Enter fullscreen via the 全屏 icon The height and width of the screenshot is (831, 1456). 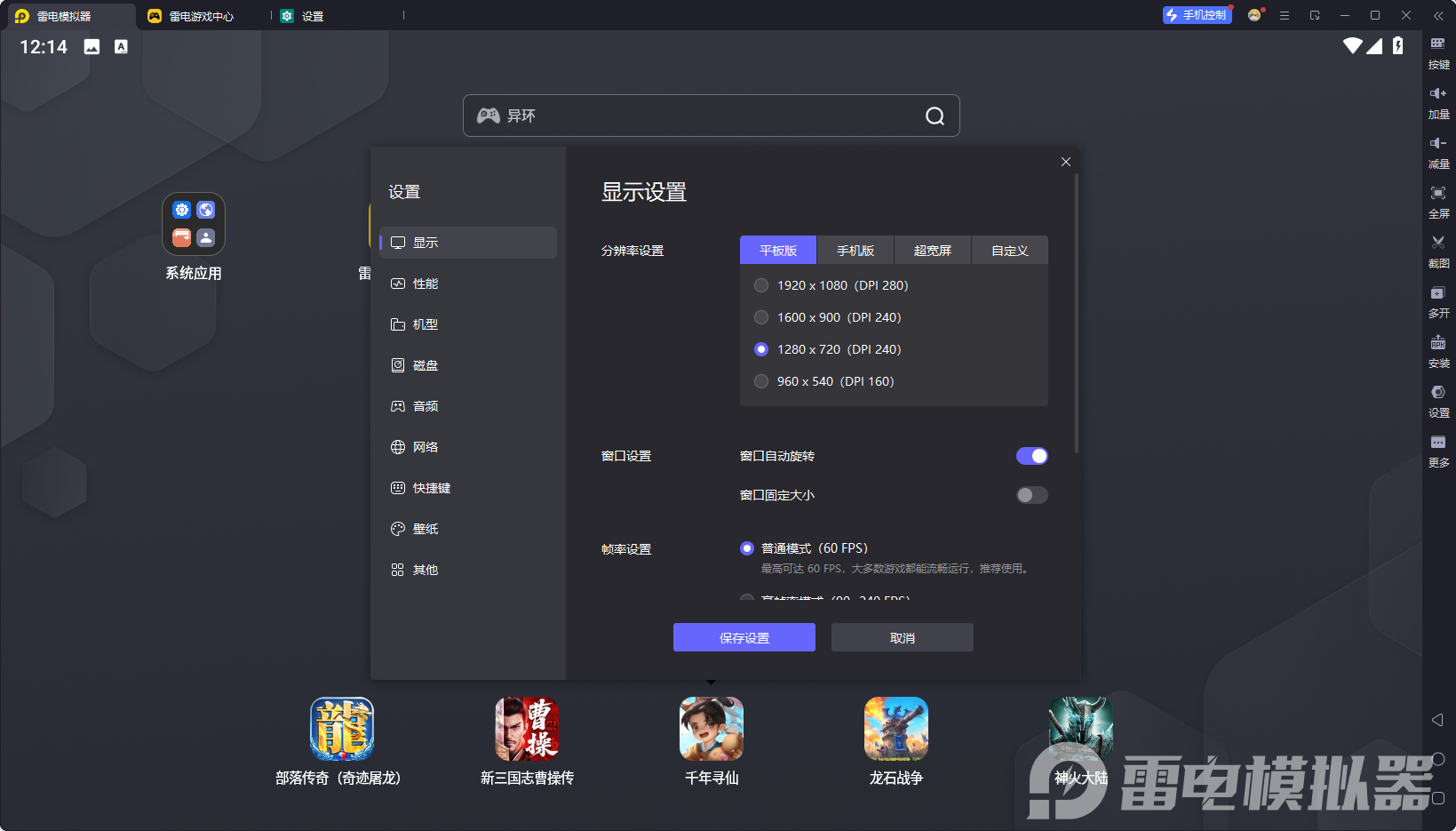point(1438,202)
